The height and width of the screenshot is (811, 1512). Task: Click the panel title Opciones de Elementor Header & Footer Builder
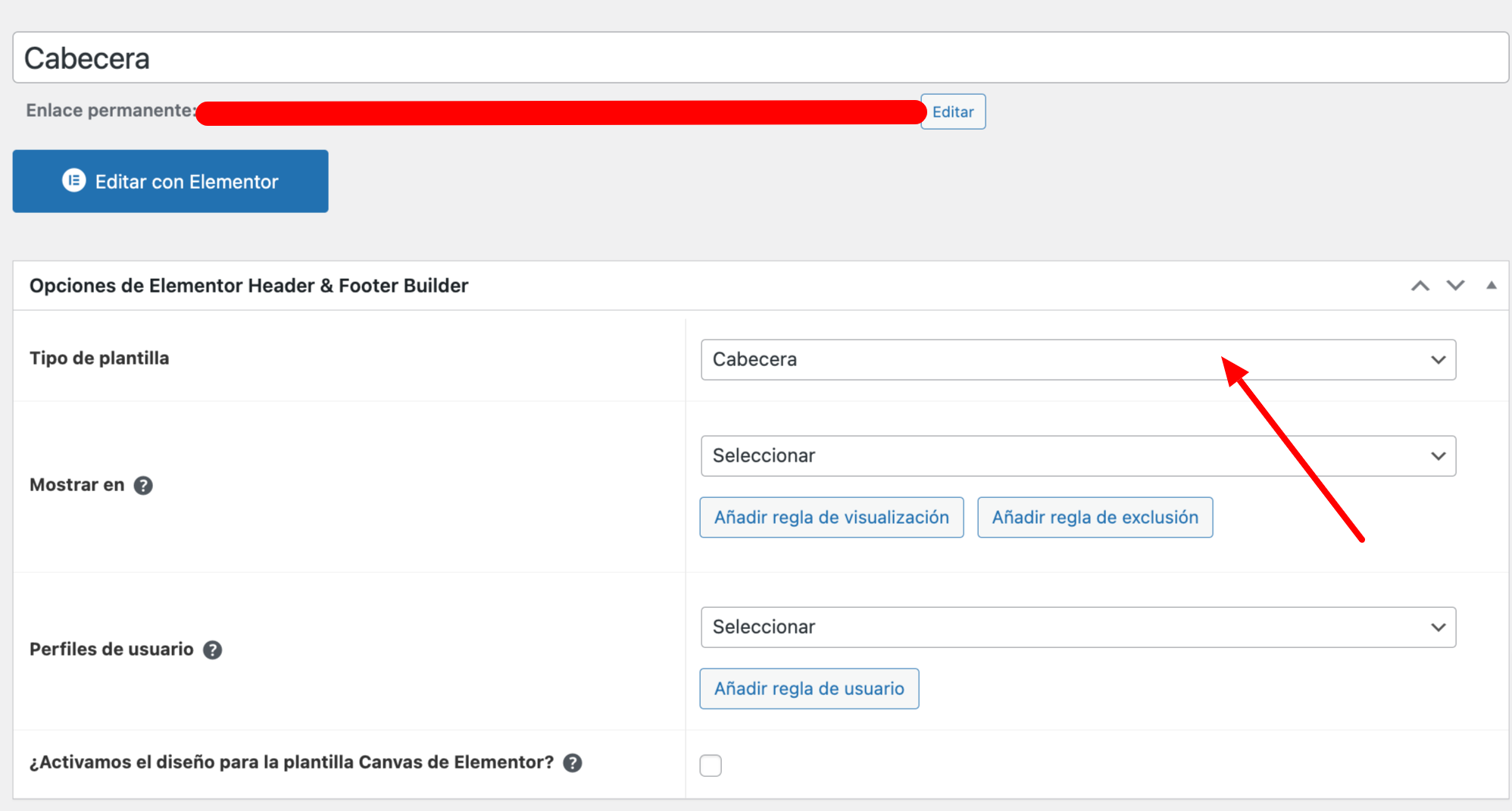click(x=248, y=286)
